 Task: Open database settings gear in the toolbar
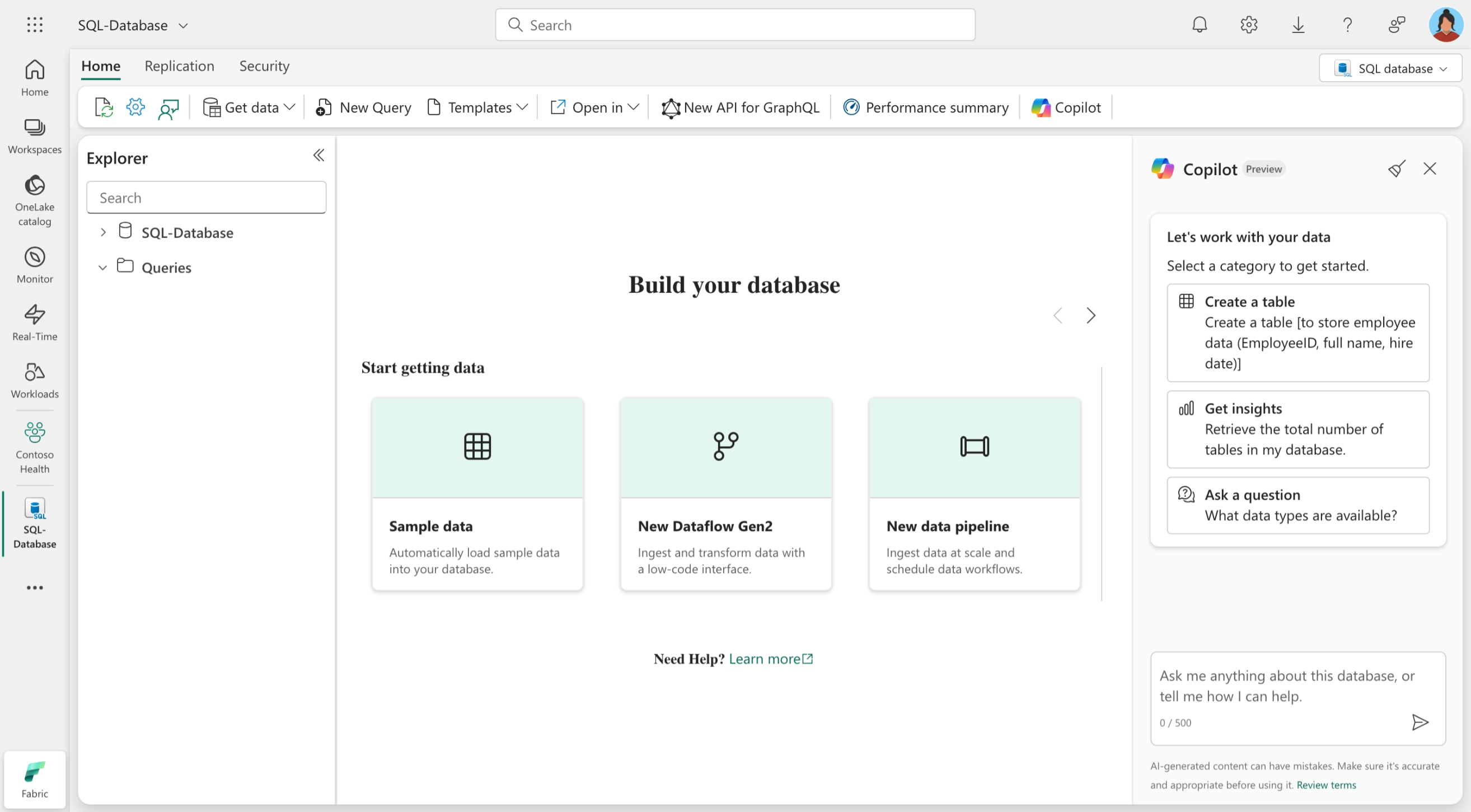(135, 107)
